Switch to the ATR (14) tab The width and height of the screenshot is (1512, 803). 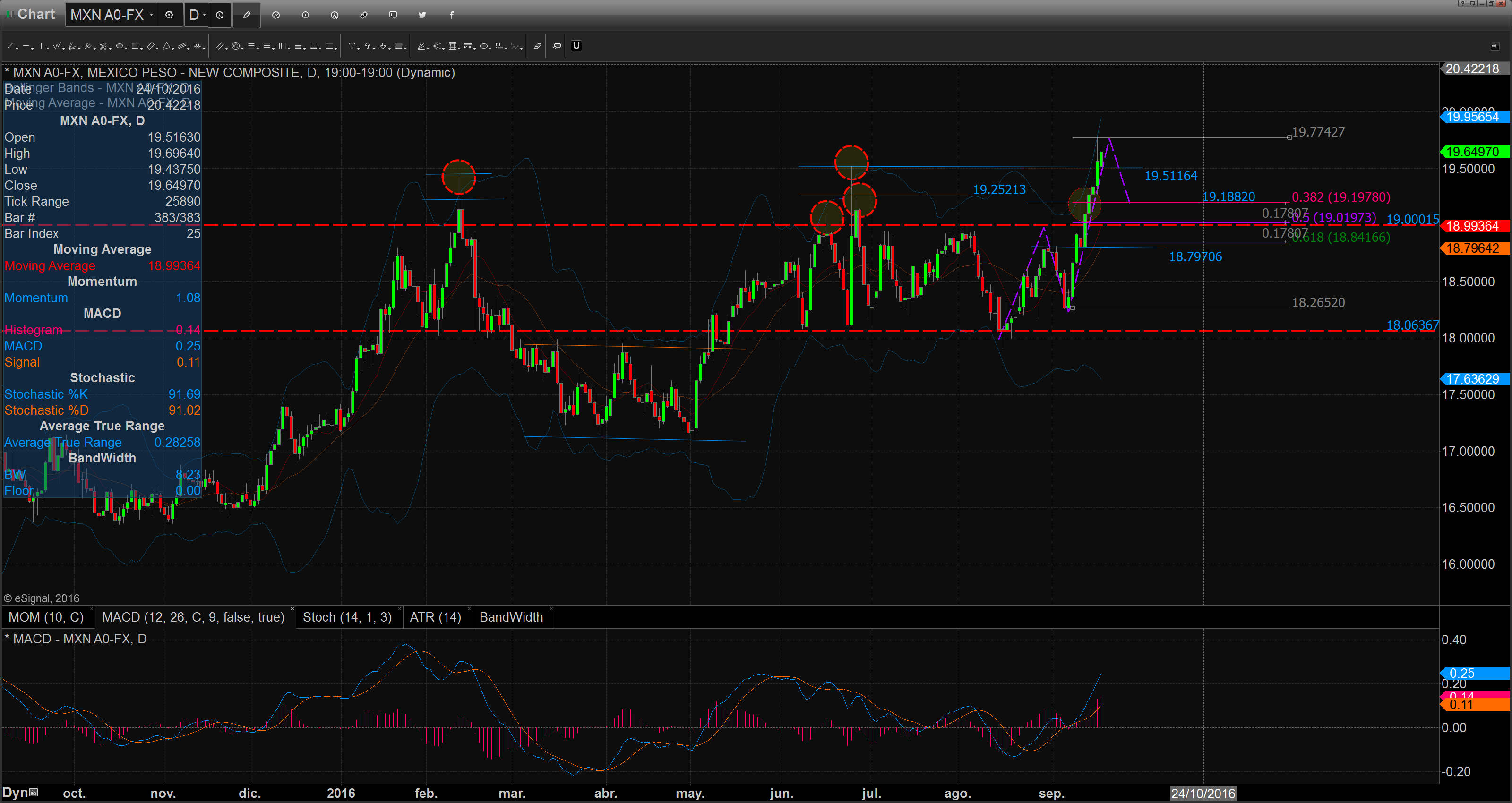[436, 617]
